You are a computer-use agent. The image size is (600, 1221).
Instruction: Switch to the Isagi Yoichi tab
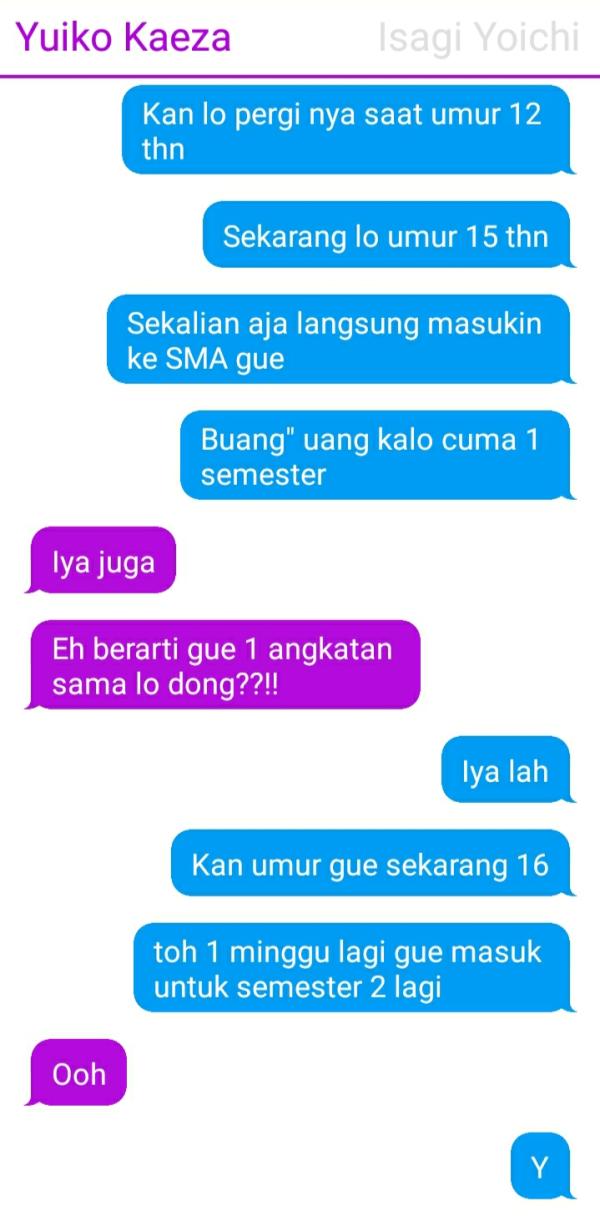coord(479,38)
